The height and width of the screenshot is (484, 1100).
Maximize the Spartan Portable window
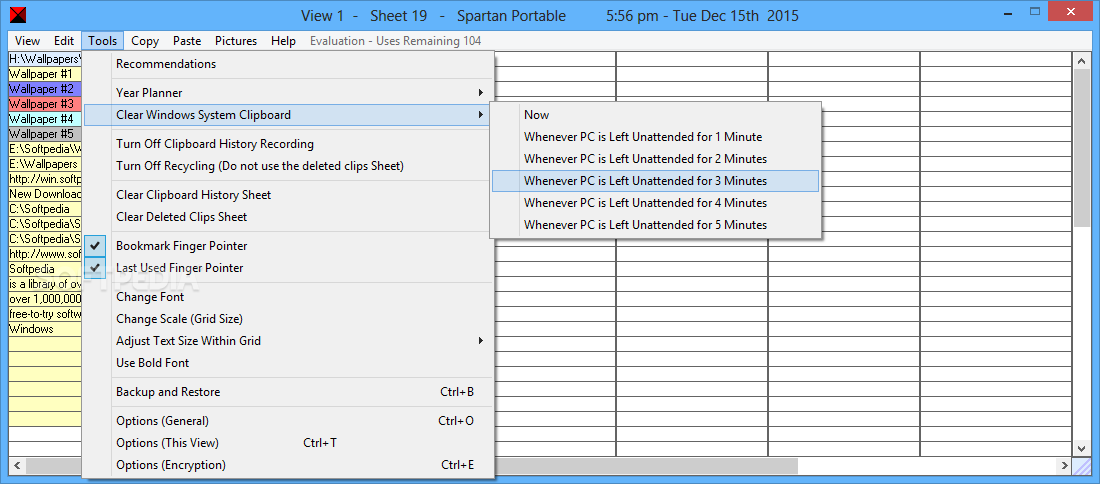coord(1035,12)
